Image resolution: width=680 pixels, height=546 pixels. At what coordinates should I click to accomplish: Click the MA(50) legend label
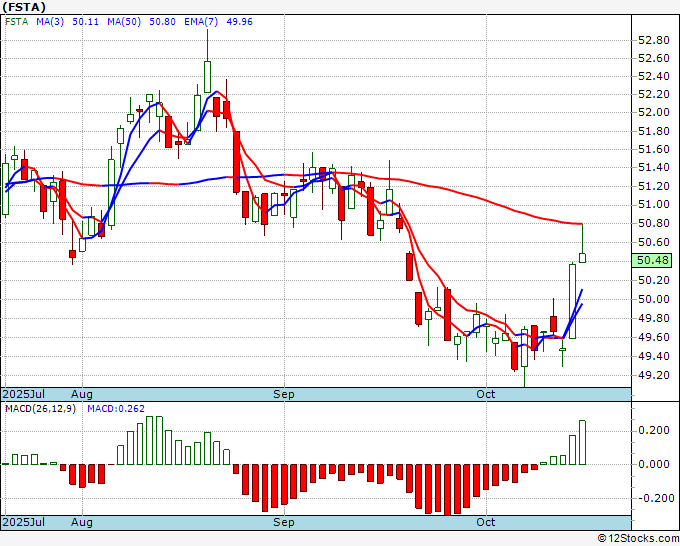point(124,22)
